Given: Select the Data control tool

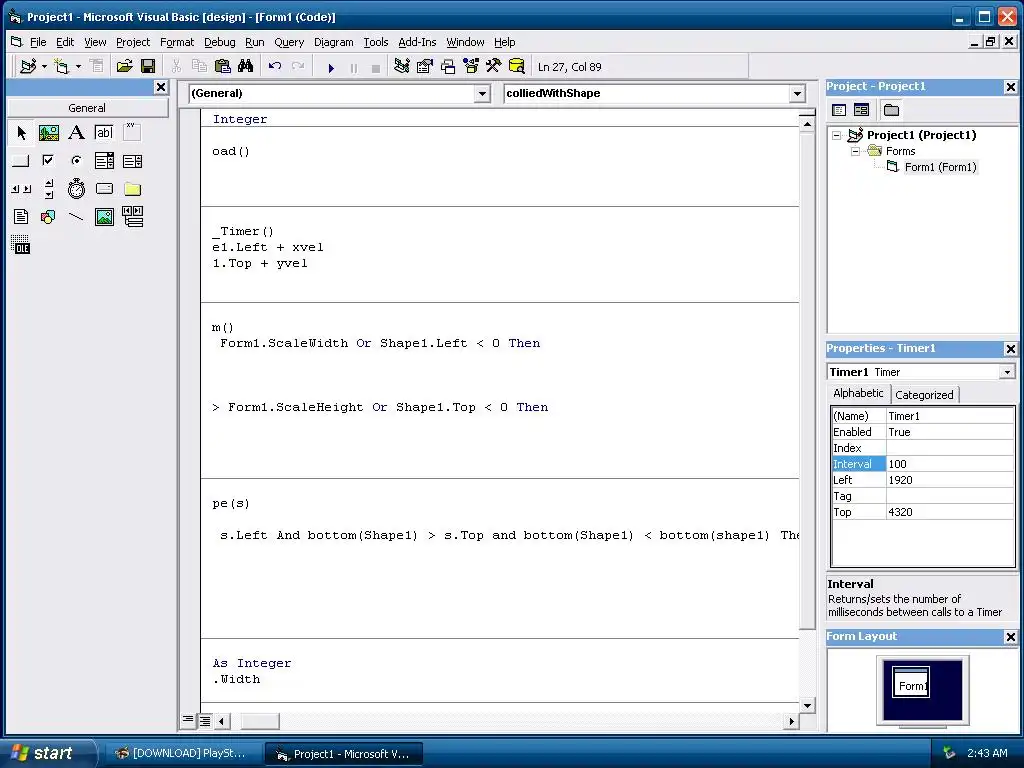Looking at the screenshot, I should 133,217.
